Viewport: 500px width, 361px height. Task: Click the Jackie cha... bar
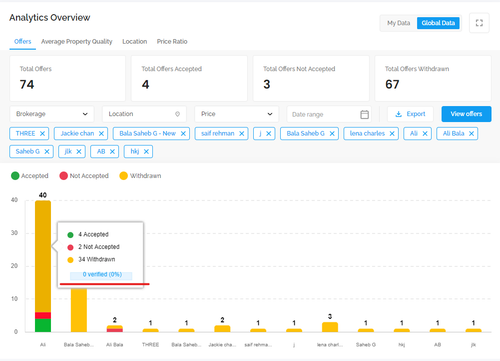(222, 329)
